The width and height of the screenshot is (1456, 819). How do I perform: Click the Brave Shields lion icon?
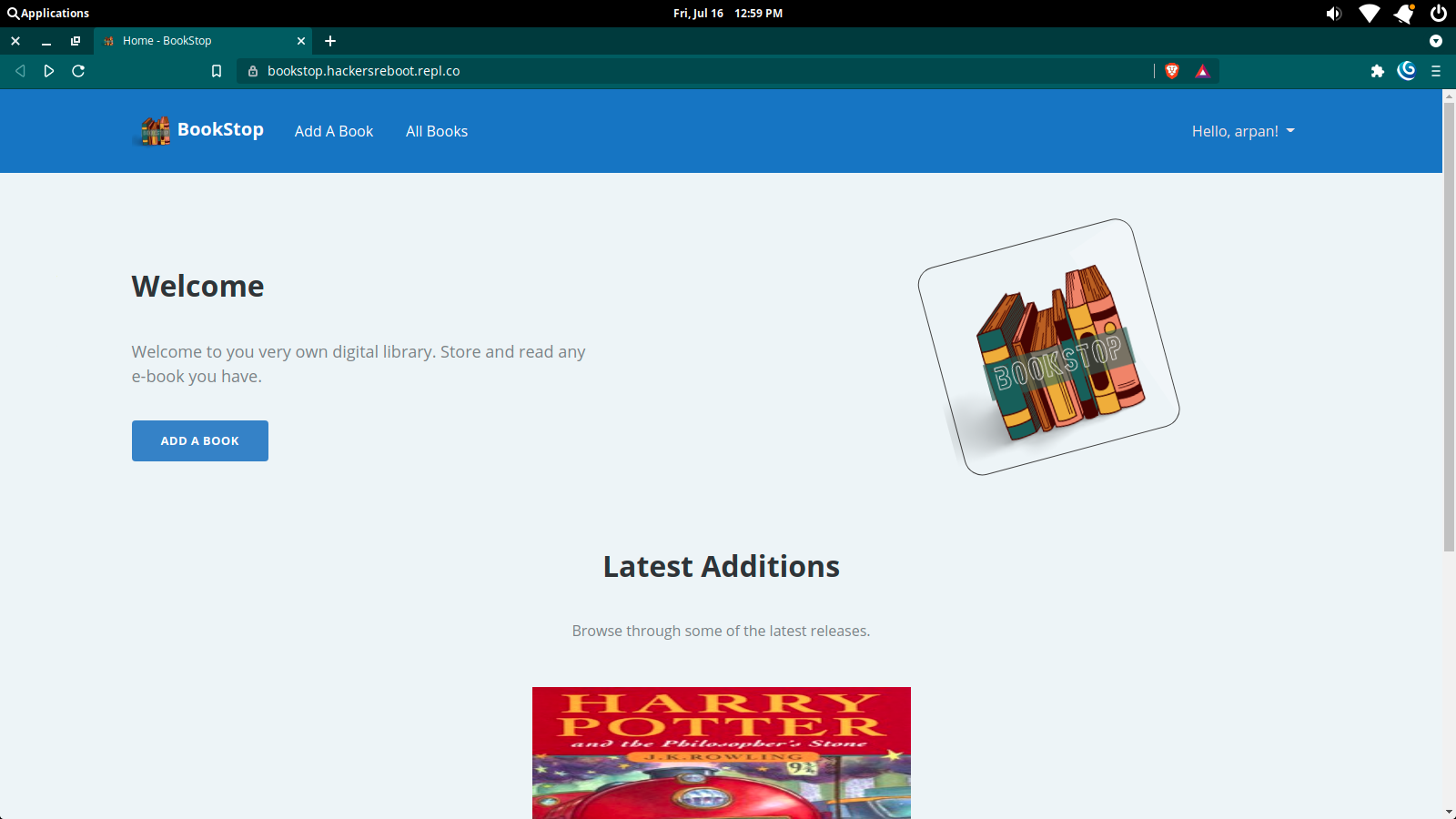(x=1172, y=71)
